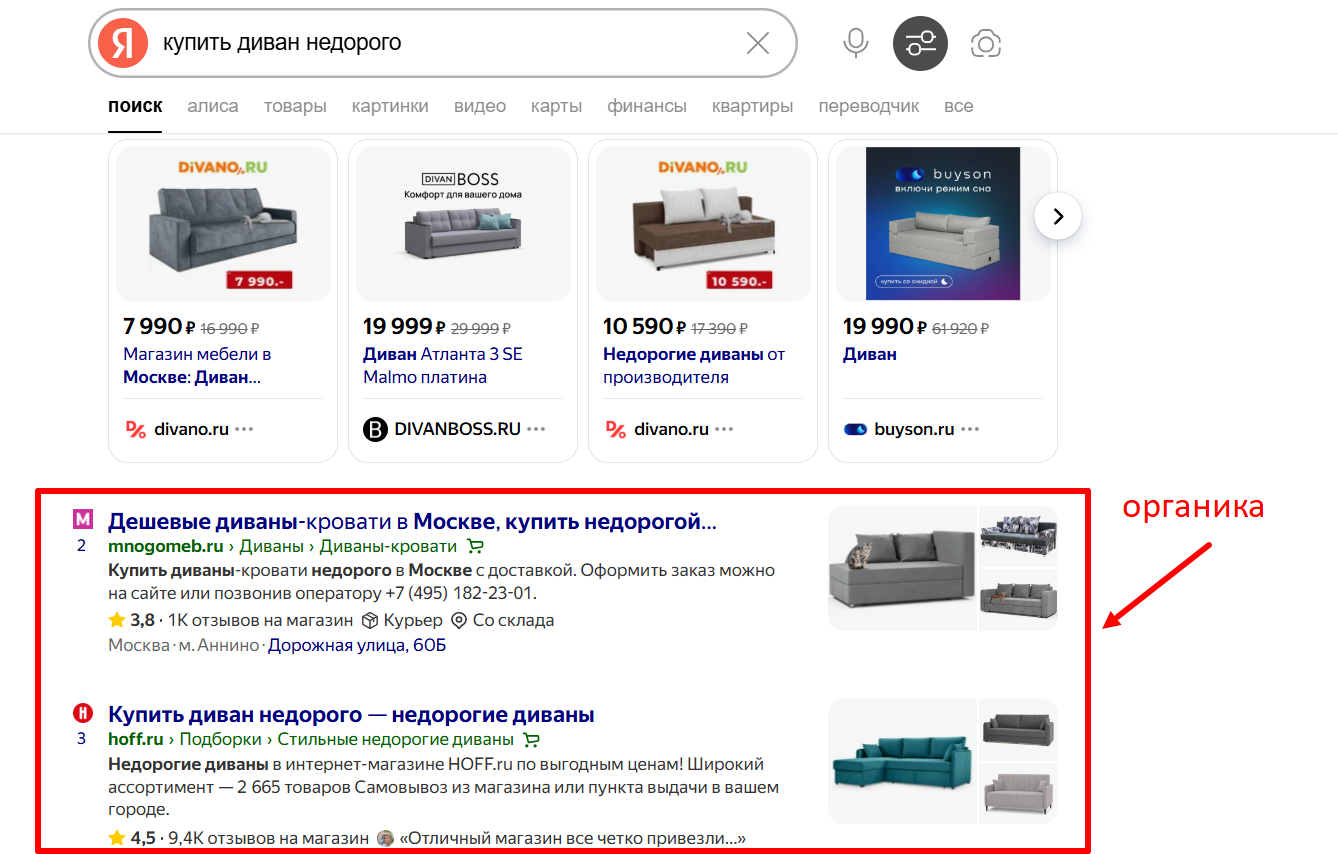Viewport: 1338px width, 854px height.
Task: Switch to 'алиса' tab
Action: [213, 106]
